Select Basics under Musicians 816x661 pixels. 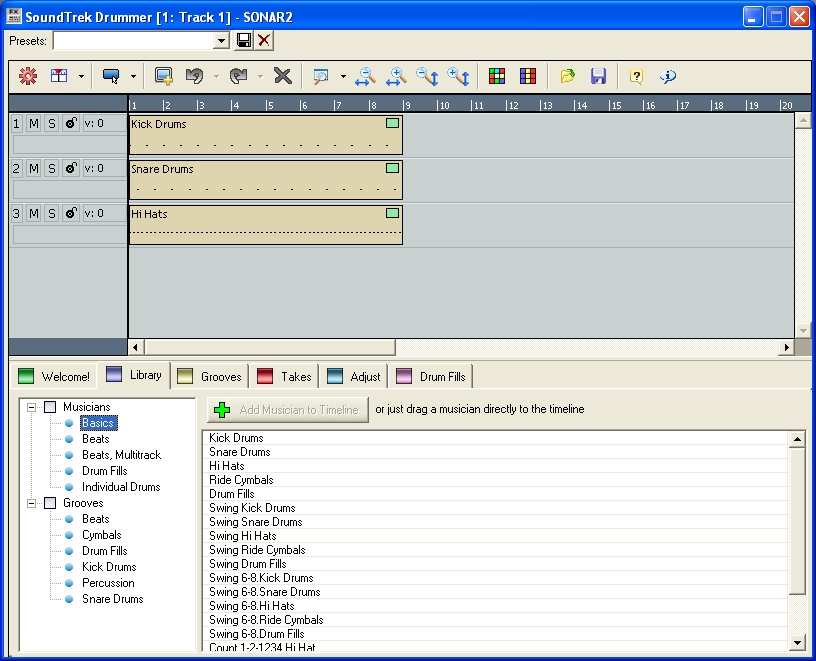click(98, 423)
